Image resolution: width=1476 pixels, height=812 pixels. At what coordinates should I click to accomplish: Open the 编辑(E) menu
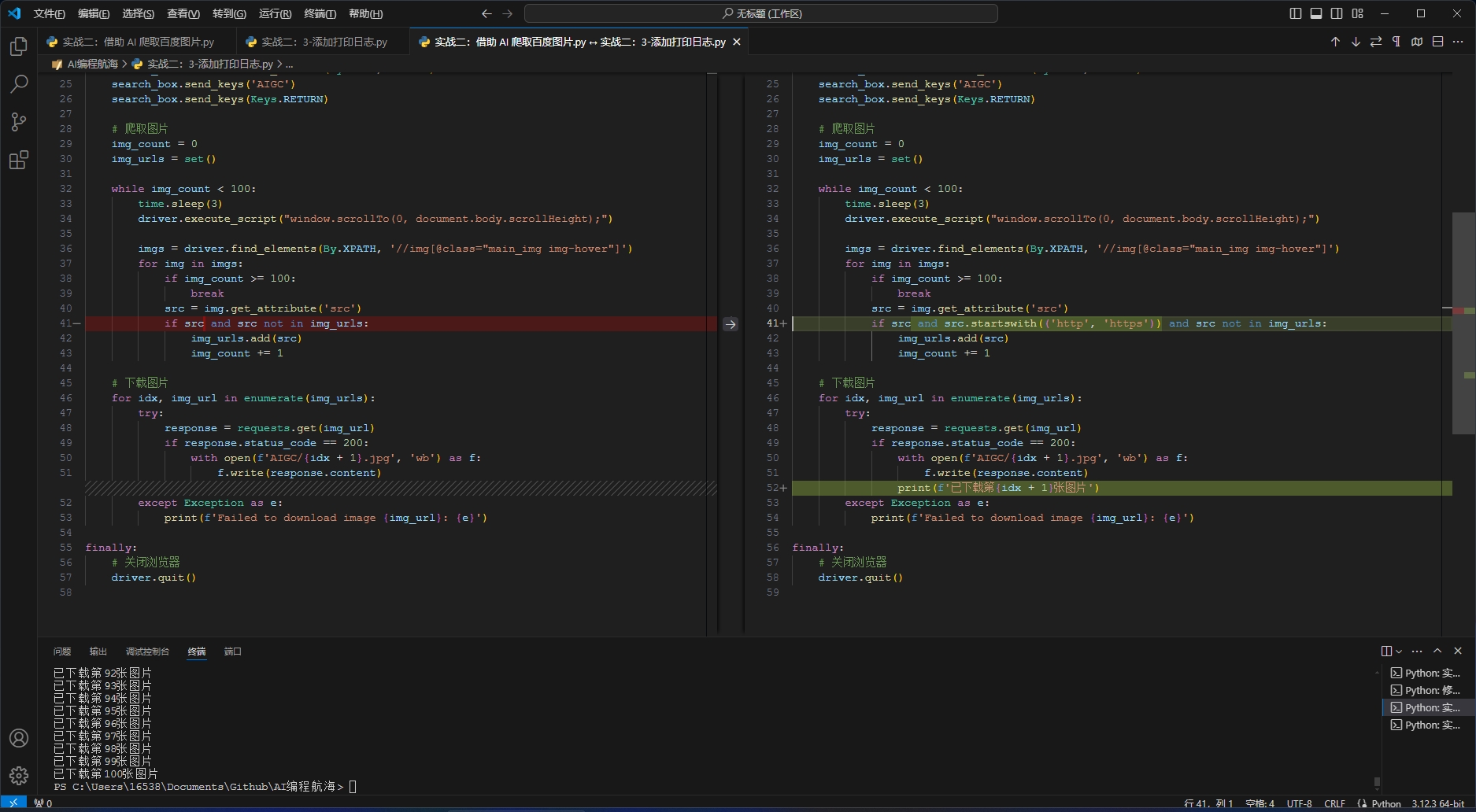(x=94, y=13)
